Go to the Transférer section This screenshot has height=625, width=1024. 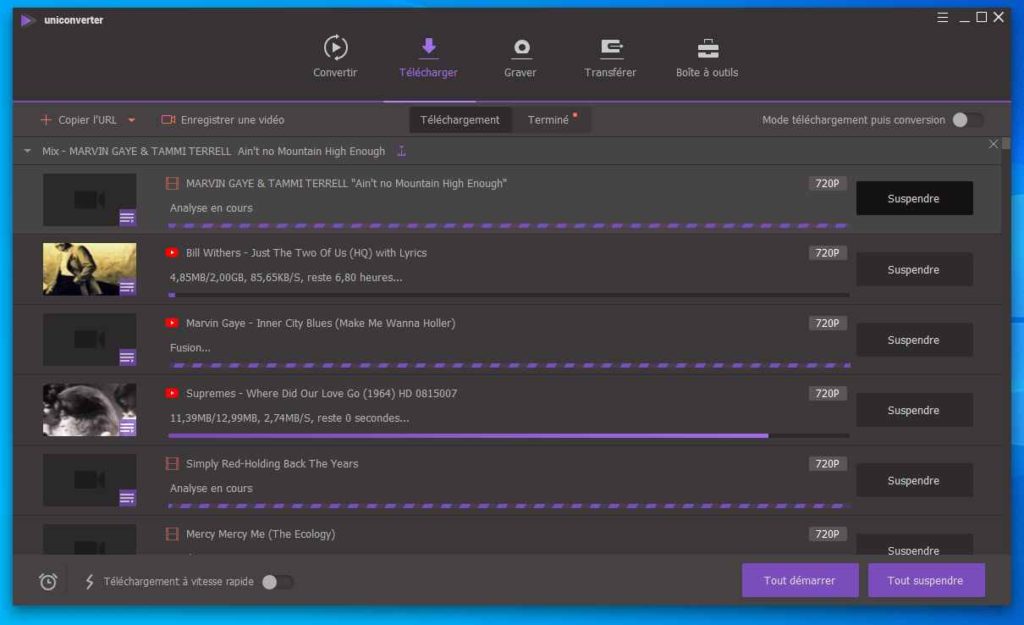click(610, 57)
